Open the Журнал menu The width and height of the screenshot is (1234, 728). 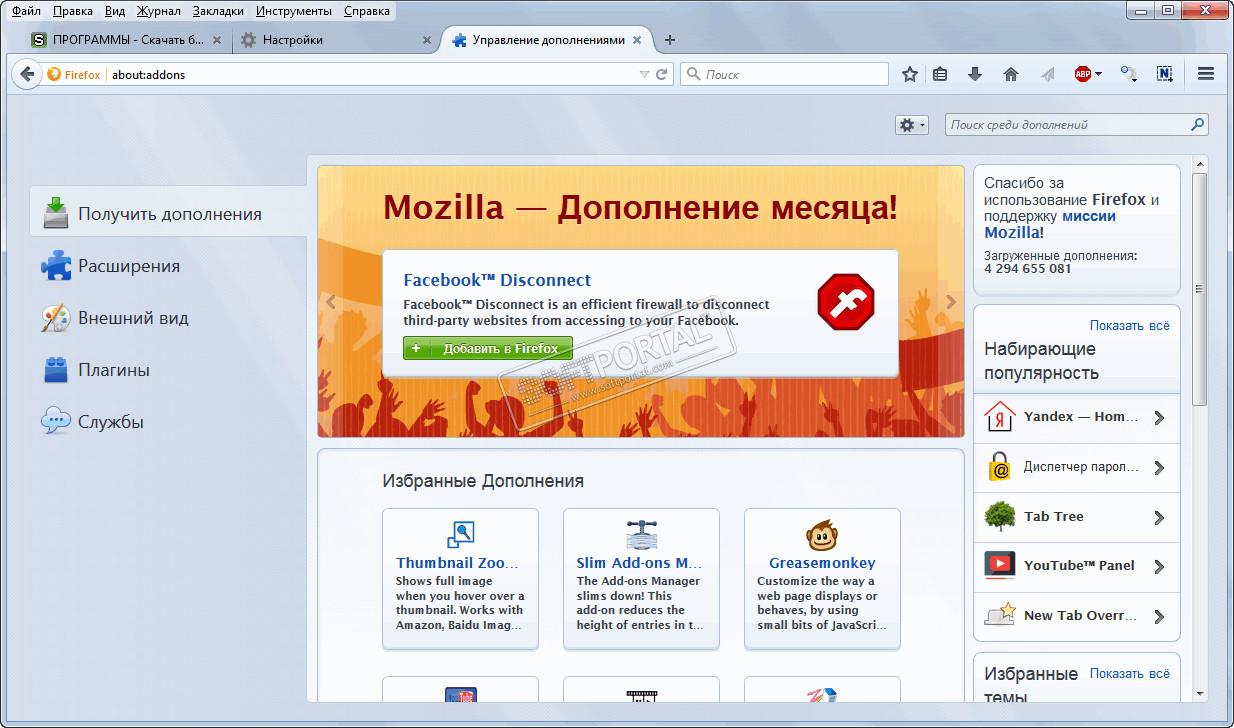click(x=159, y=11)
